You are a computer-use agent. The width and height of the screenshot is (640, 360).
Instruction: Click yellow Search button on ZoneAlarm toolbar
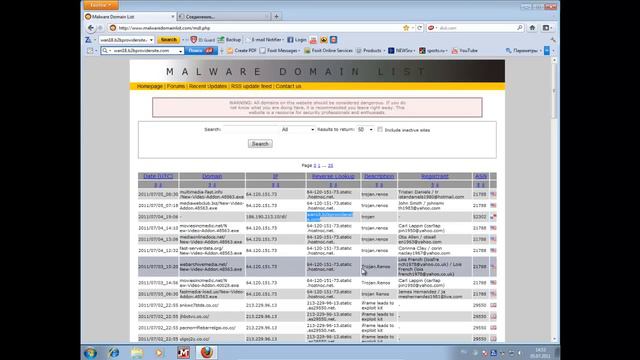point(168,40)
